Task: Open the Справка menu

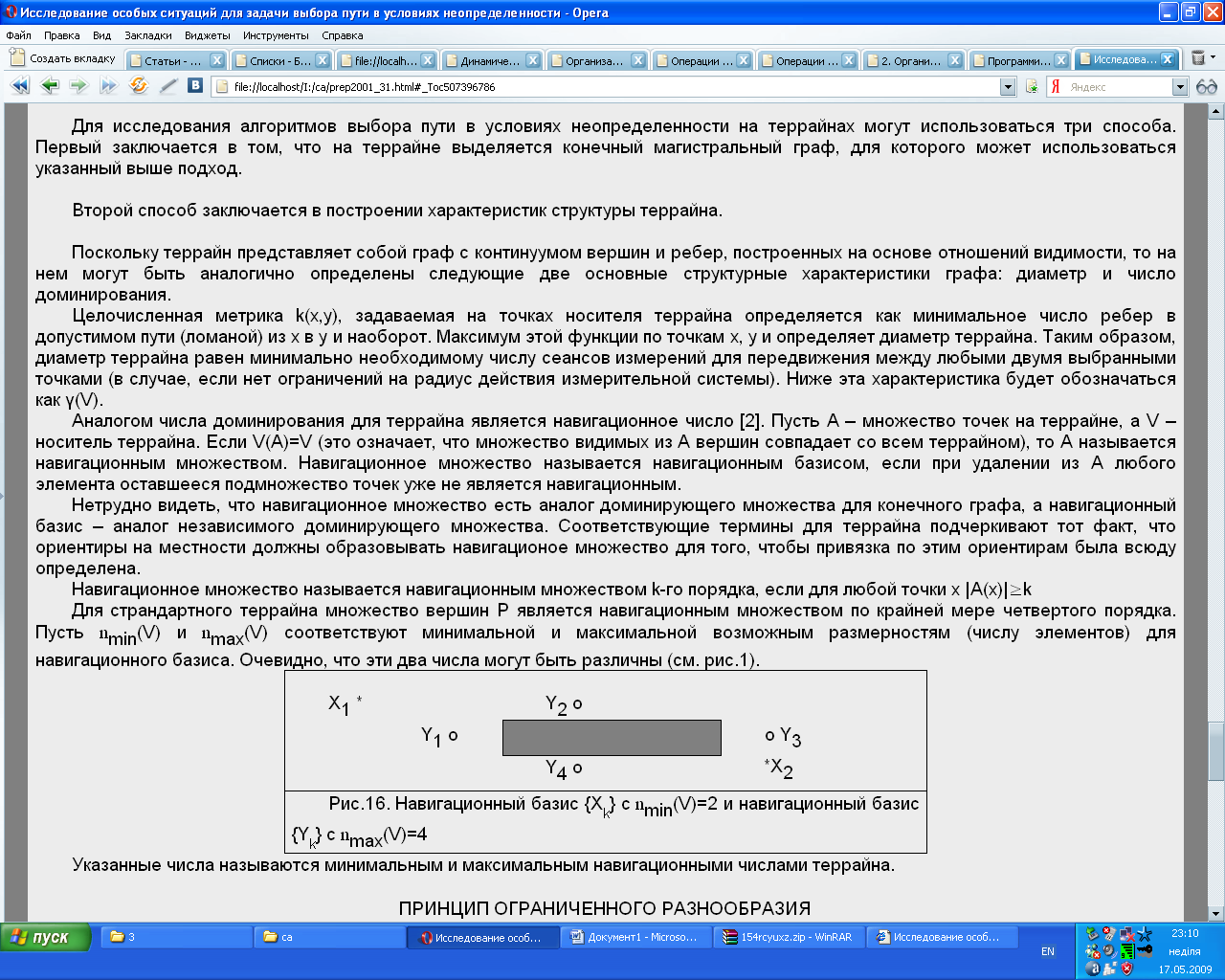Action: (343, 35)
